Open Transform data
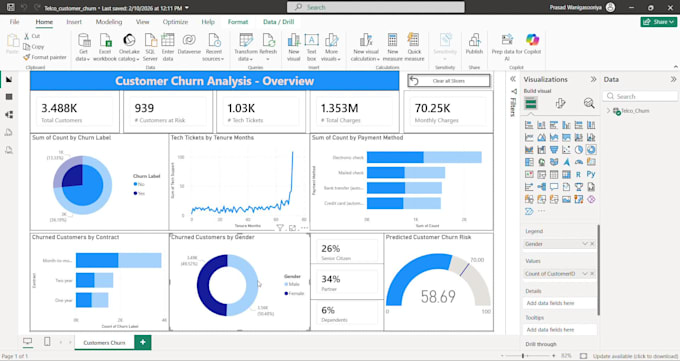Viewport: 680px width, 361px height. tap(246, 47)
